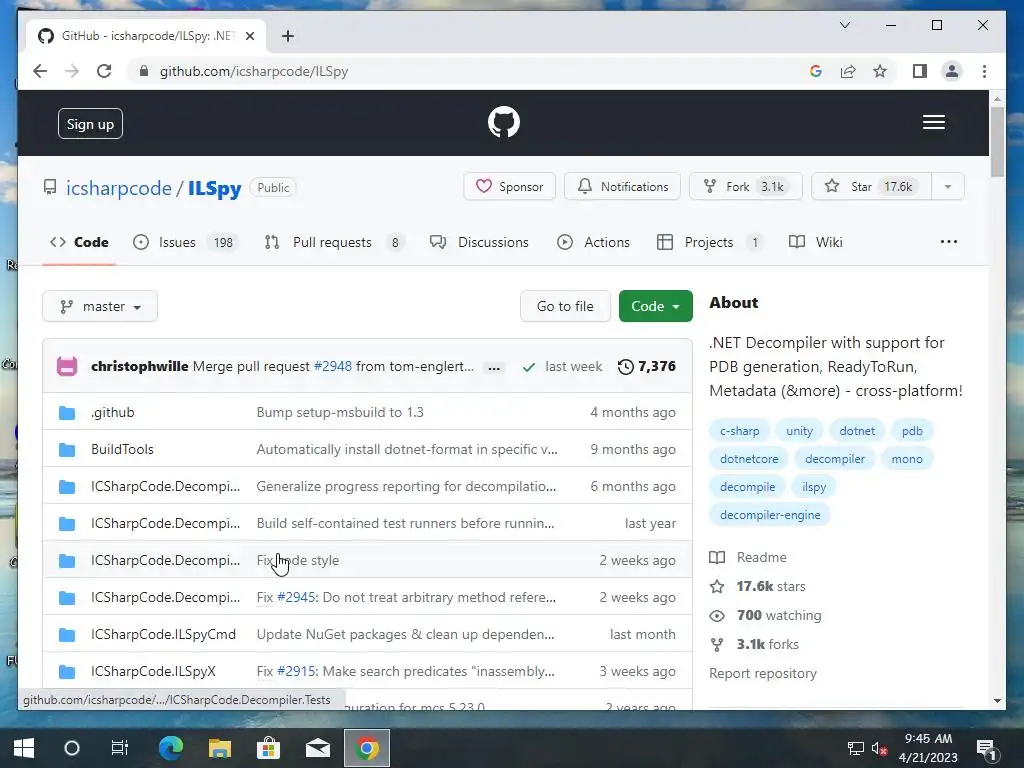Click the page vertical scrollbar thumb
1024x768 pixels.
point(997,142)
